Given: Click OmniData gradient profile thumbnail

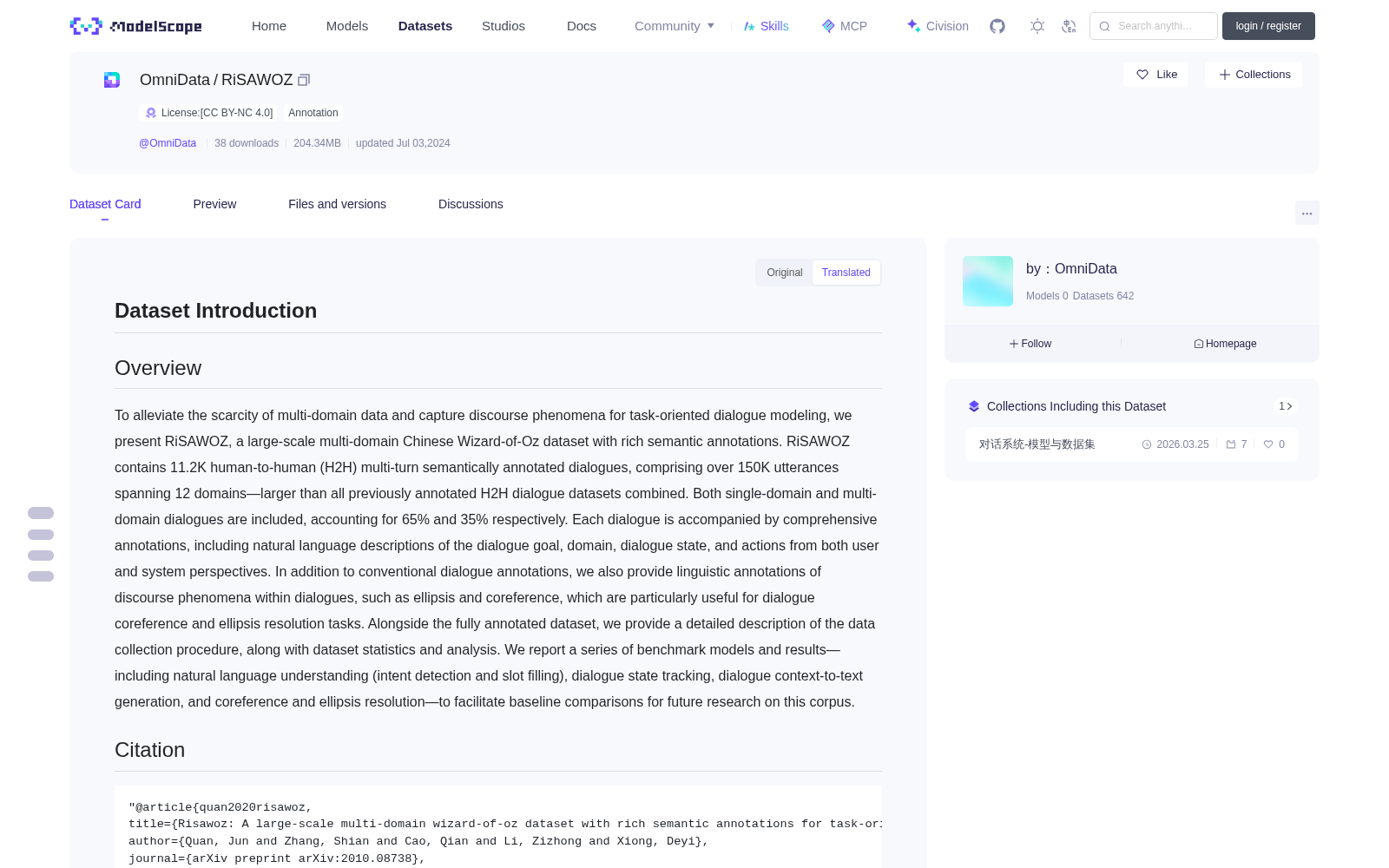Looking at the screenshot, I should click(988, 281).
